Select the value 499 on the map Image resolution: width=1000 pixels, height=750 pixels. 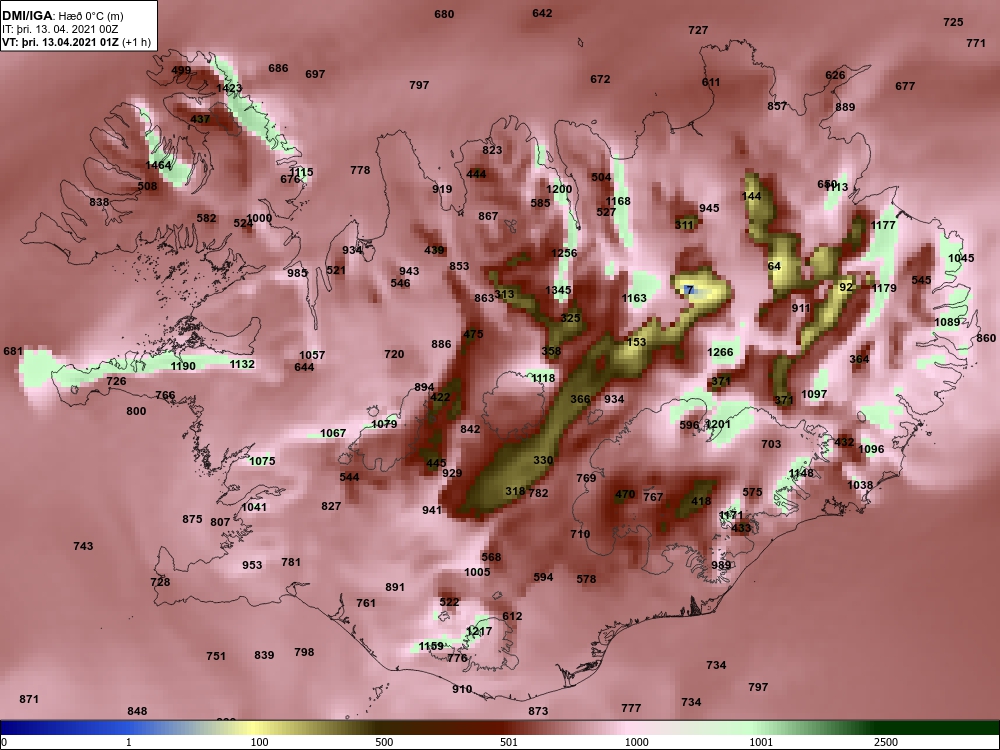pyautogui.click(x=181, y=70)
